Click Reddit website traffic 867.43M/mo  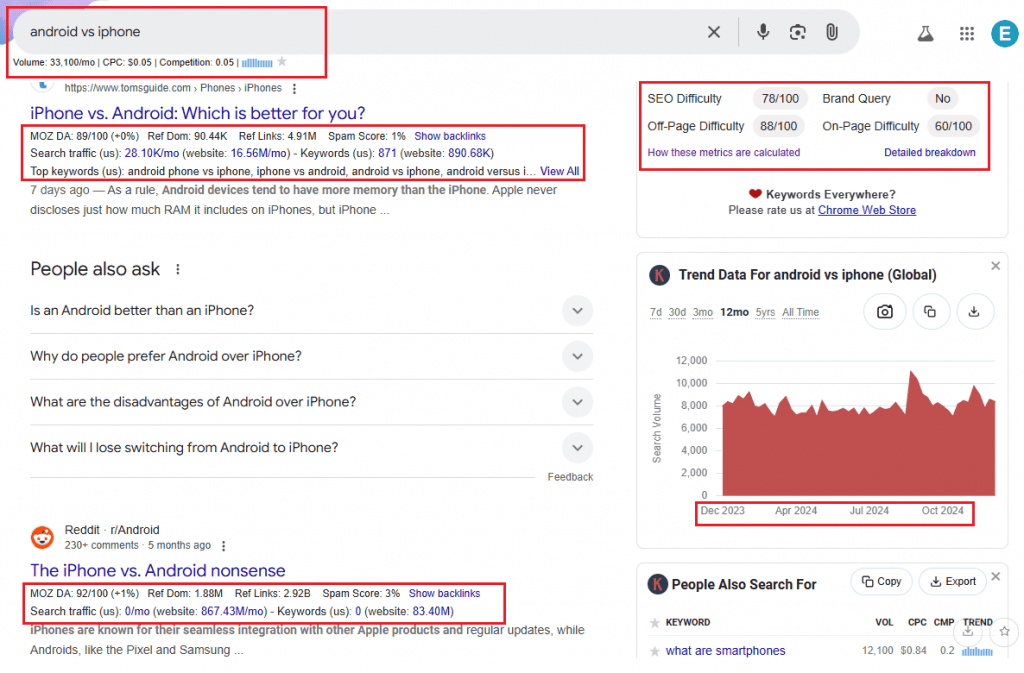click(x=232, y=612)
